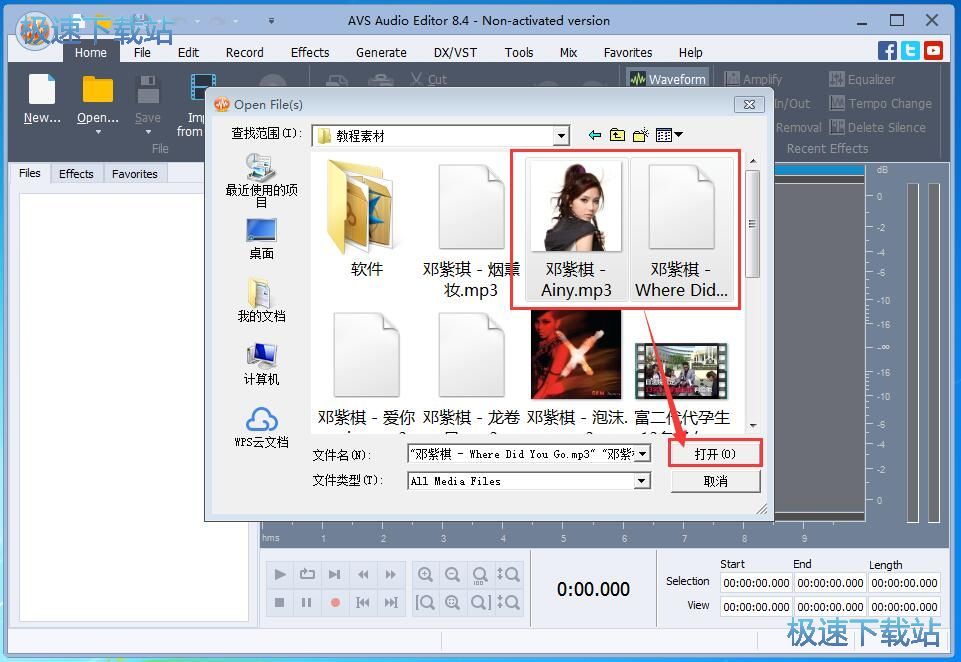Click the Selection Start time field
The height and width of the screenshot is (662, 961).
pos(756,583)
